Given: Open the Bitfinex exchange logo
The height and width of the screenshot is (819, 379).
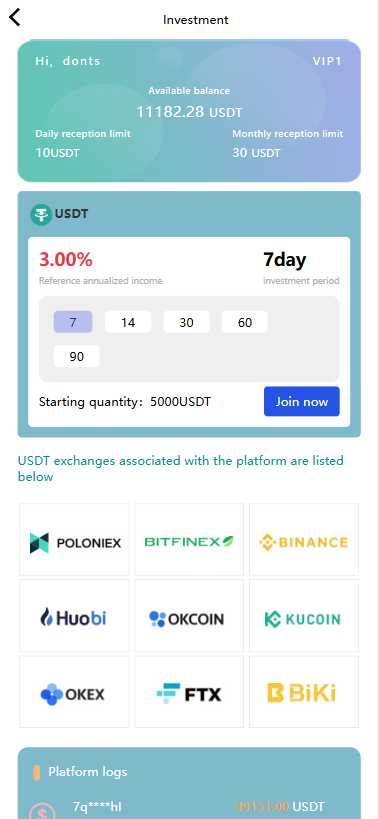Looking at the screenshot, I should [189, 540].
